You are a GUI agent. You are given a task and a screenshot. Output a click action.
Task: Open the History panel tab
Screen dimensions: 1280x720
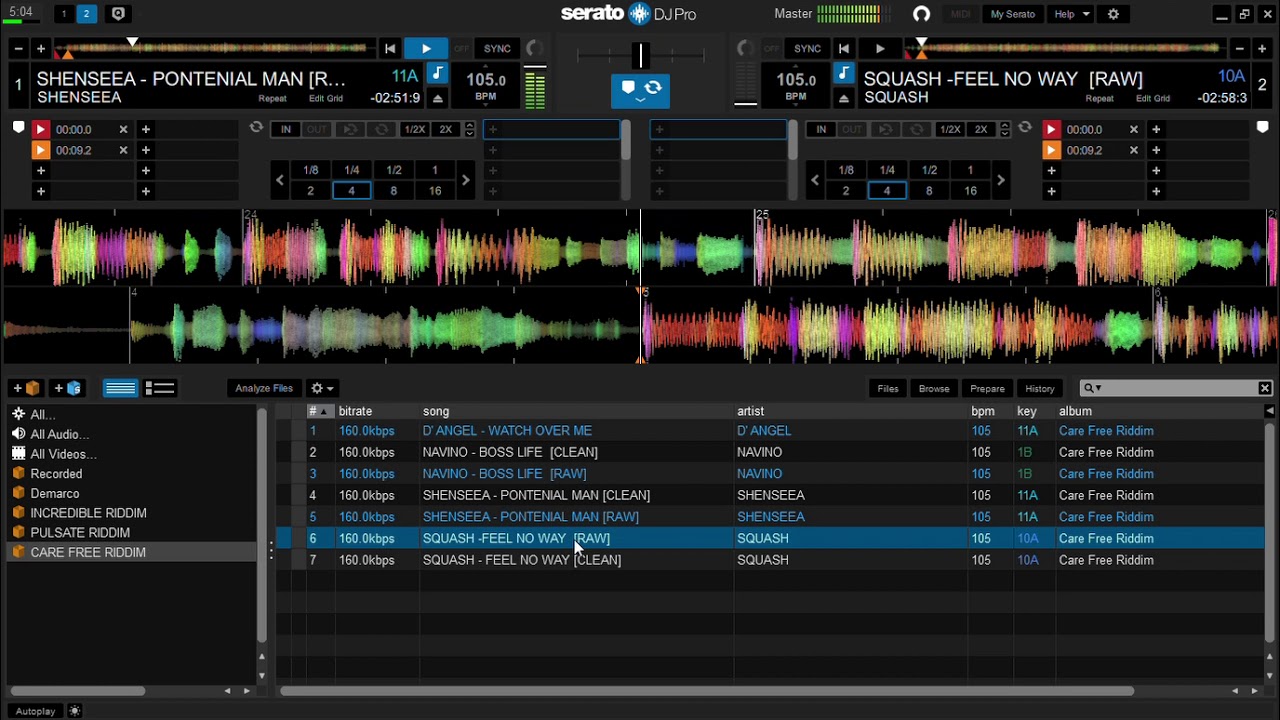(x=1040, y=388)
